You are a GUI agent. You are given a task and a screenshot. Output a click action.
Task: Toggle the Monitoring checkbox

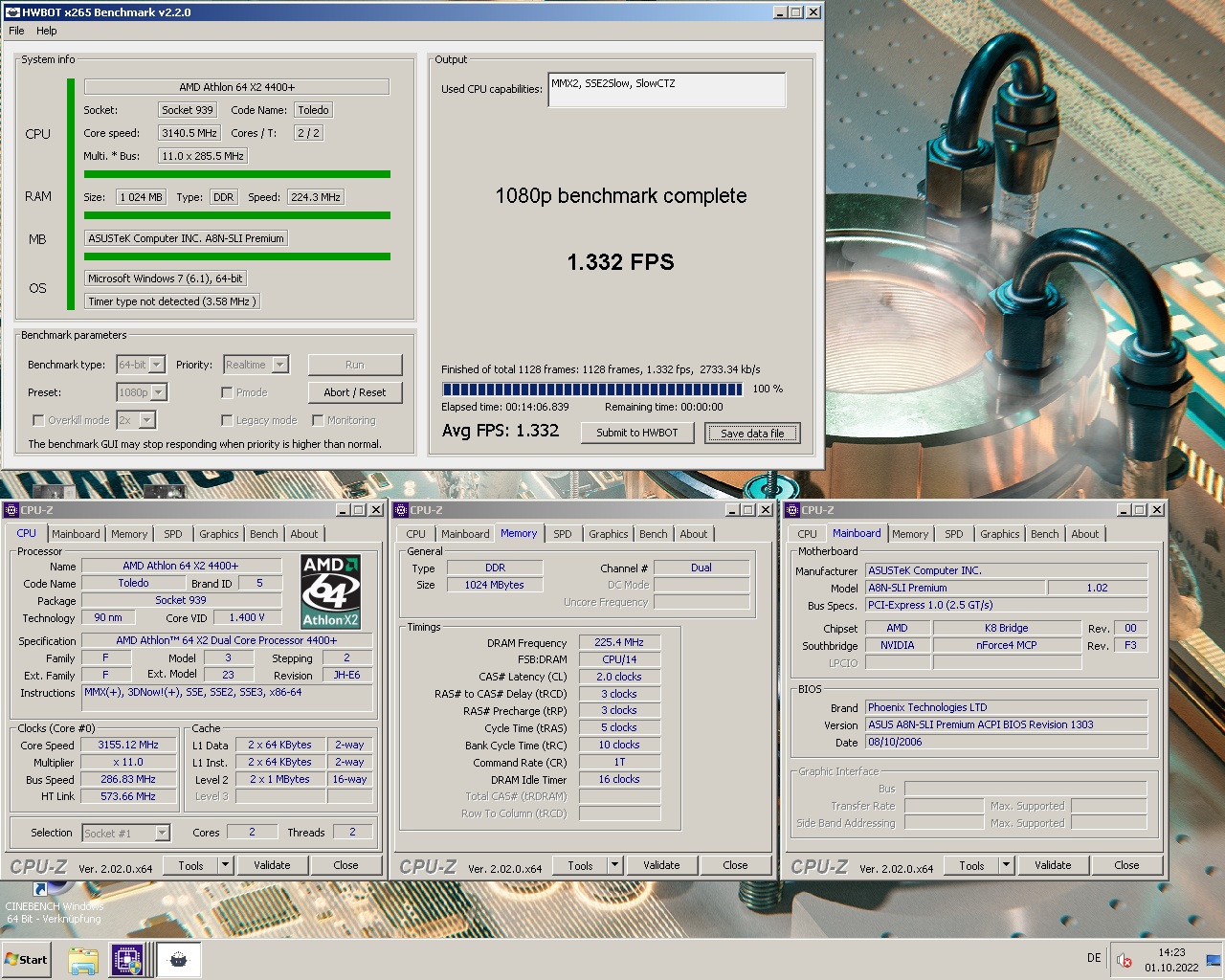click(318, 420)
